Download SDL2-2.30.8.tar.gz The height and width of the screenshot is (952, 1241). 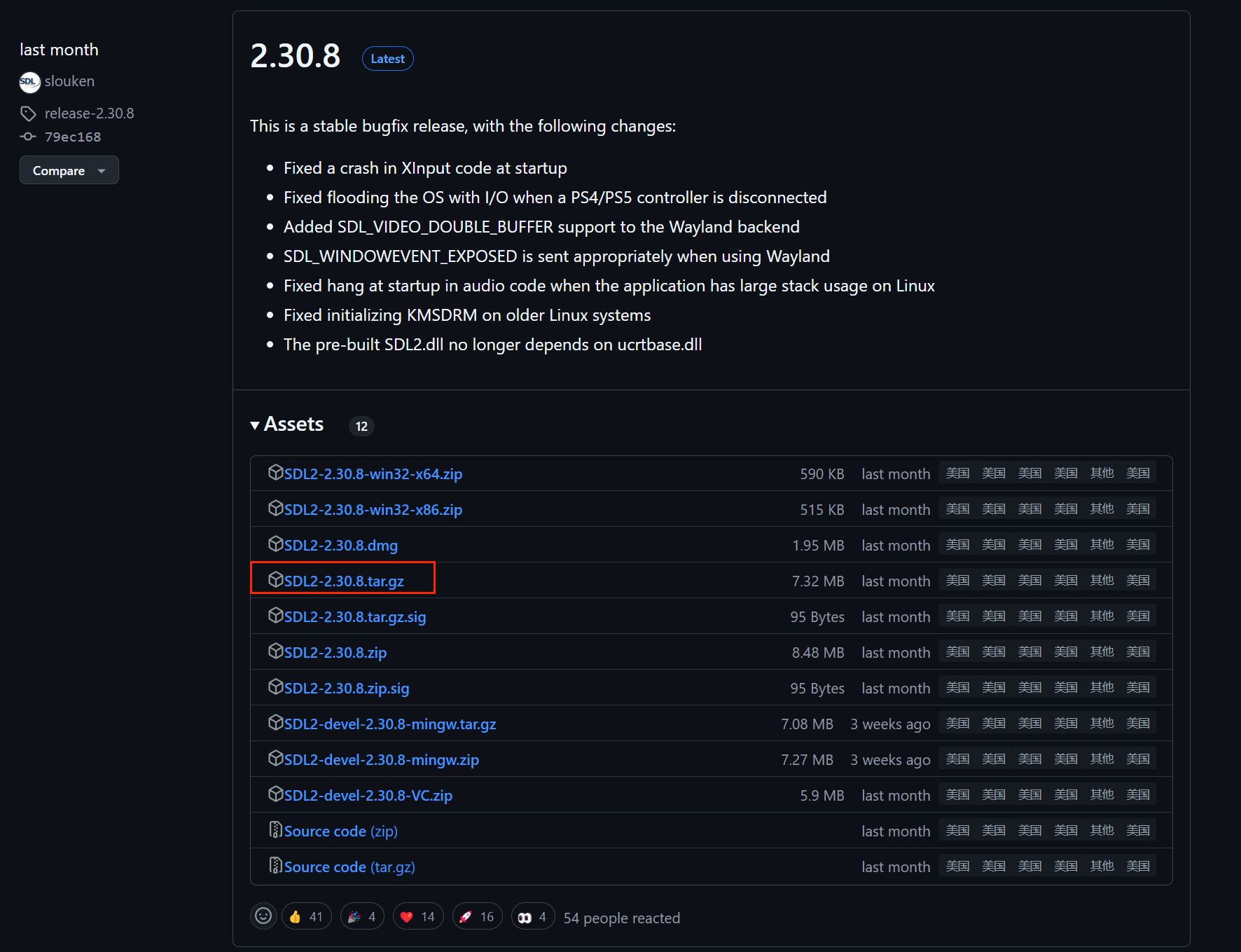344,581
